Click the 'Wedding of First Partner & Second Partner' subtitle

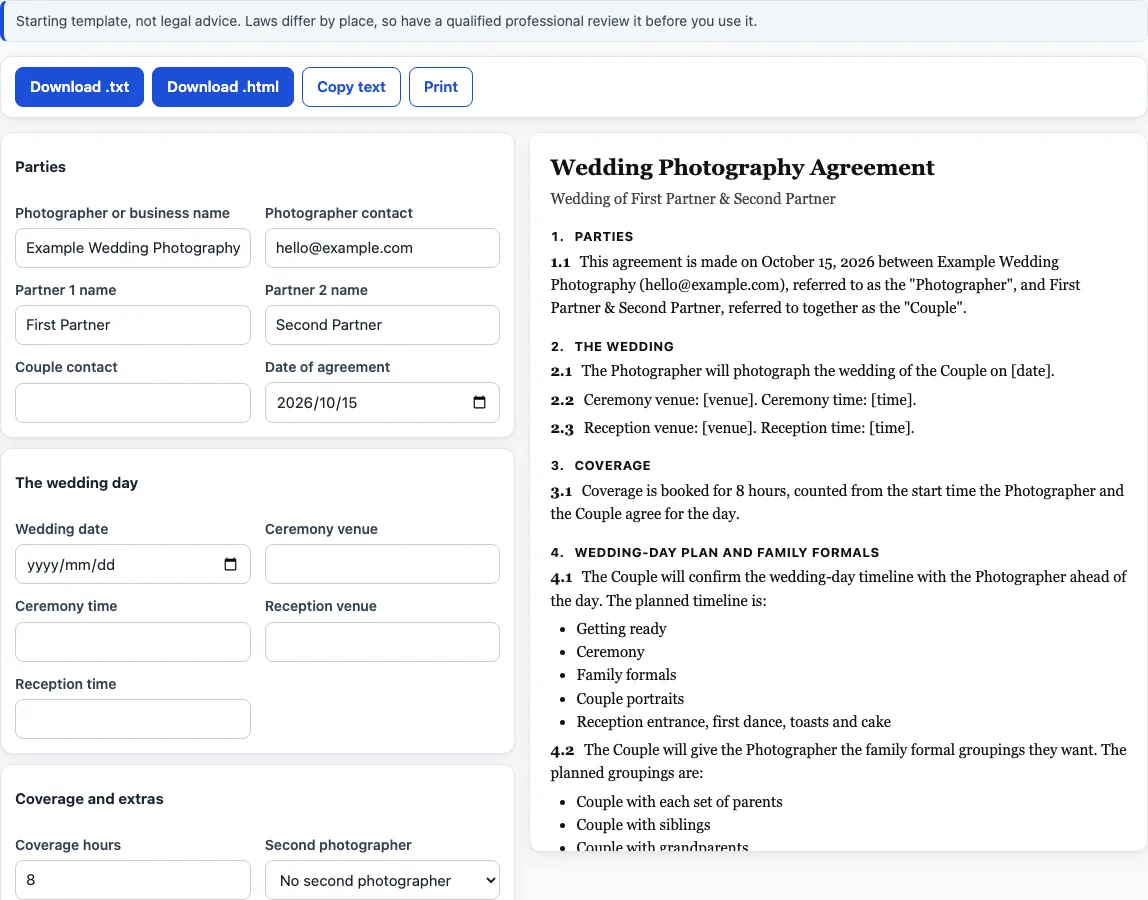(693, 198)
